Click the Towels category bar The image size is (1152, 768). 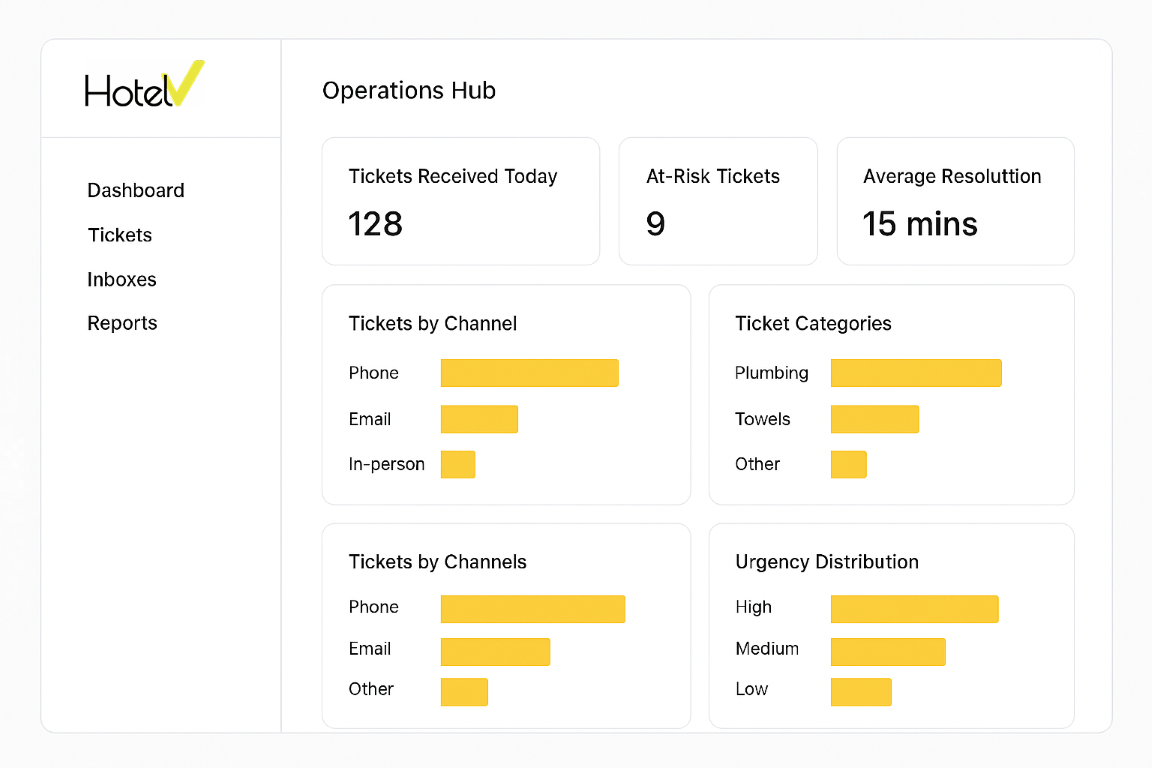874,419
